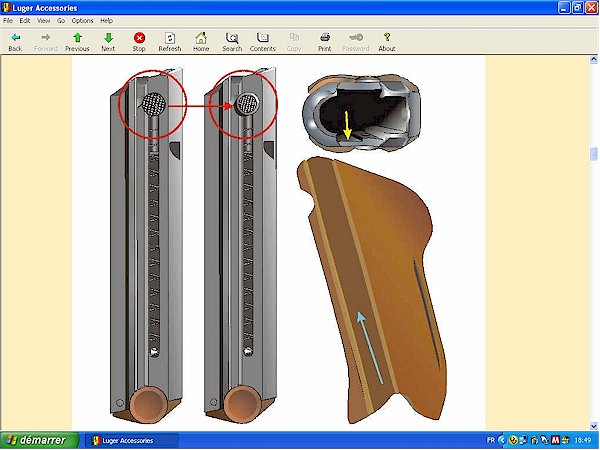Open the View menu
Viewport: 600px width, 450px height.
click(x=43, y=21)
